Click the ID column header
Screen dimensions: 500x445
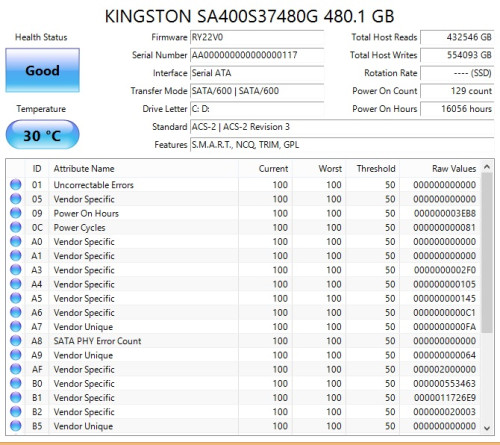pyautogui.click(x=37, y=169)
